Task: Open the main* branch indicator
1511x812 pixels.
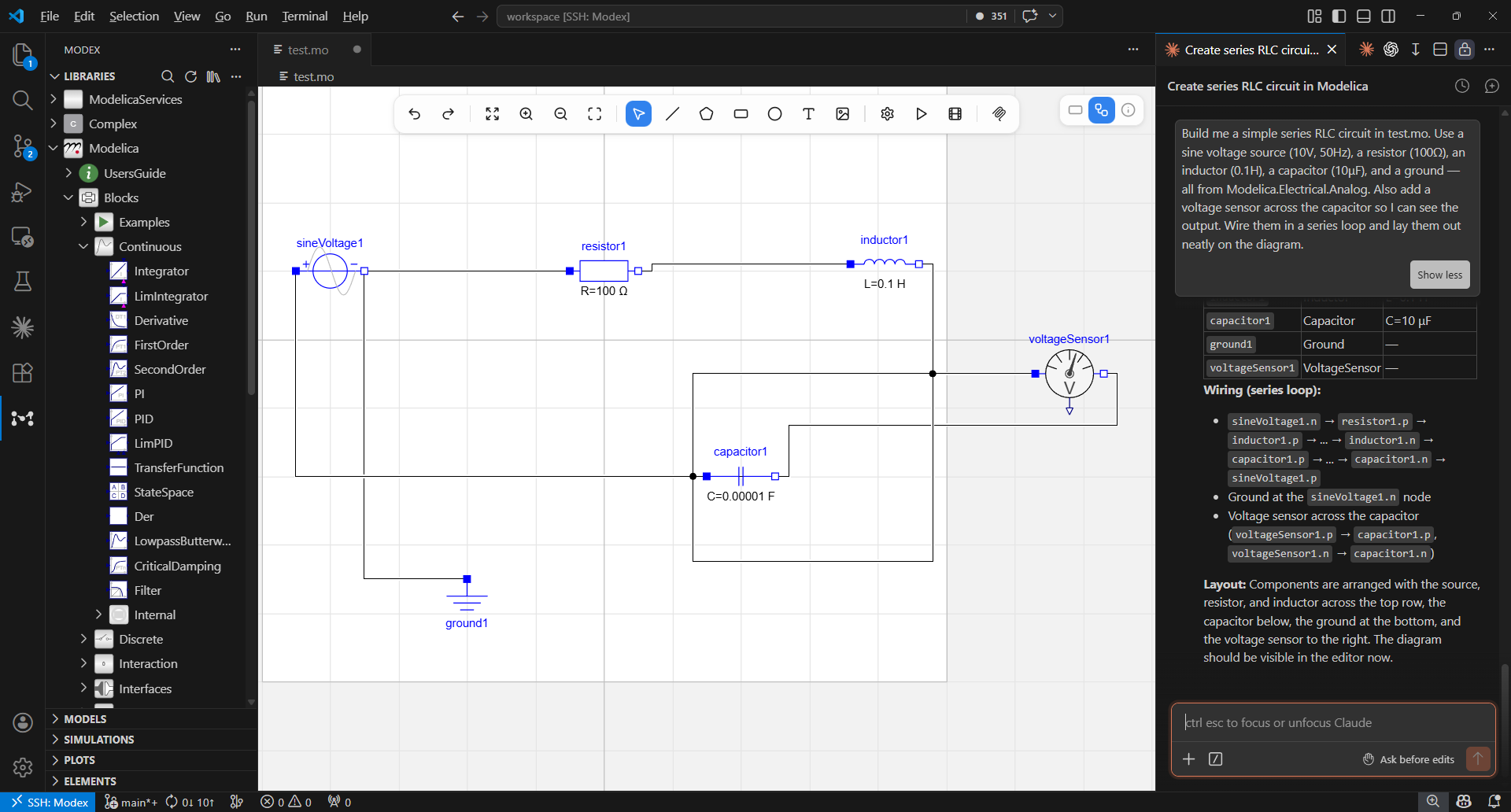Action: 131,801
